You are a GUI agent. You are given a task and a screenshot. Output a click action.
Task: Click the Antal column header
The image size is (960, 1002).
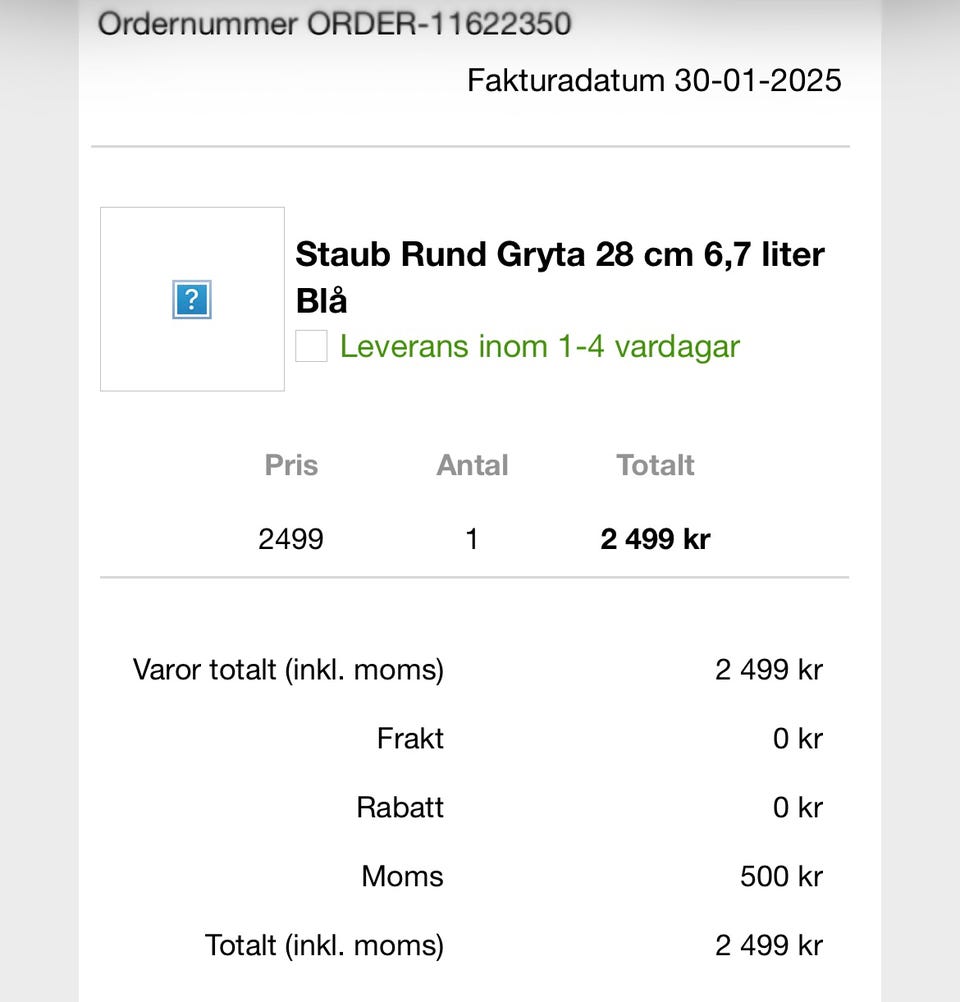(472, 465)
